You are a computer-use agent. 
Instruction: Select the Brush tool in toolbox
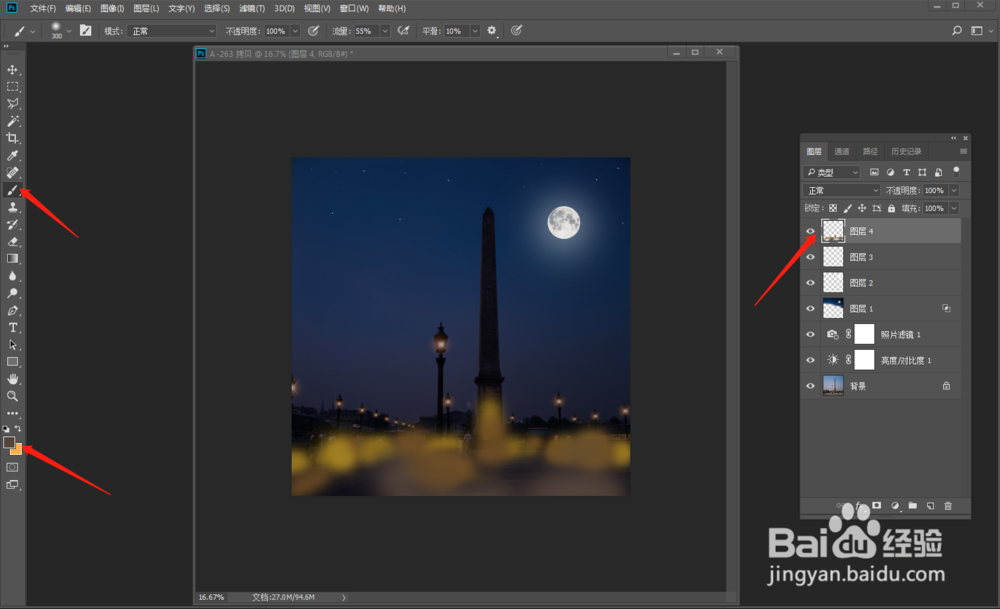pyautogui.click(x=12, y=190)
